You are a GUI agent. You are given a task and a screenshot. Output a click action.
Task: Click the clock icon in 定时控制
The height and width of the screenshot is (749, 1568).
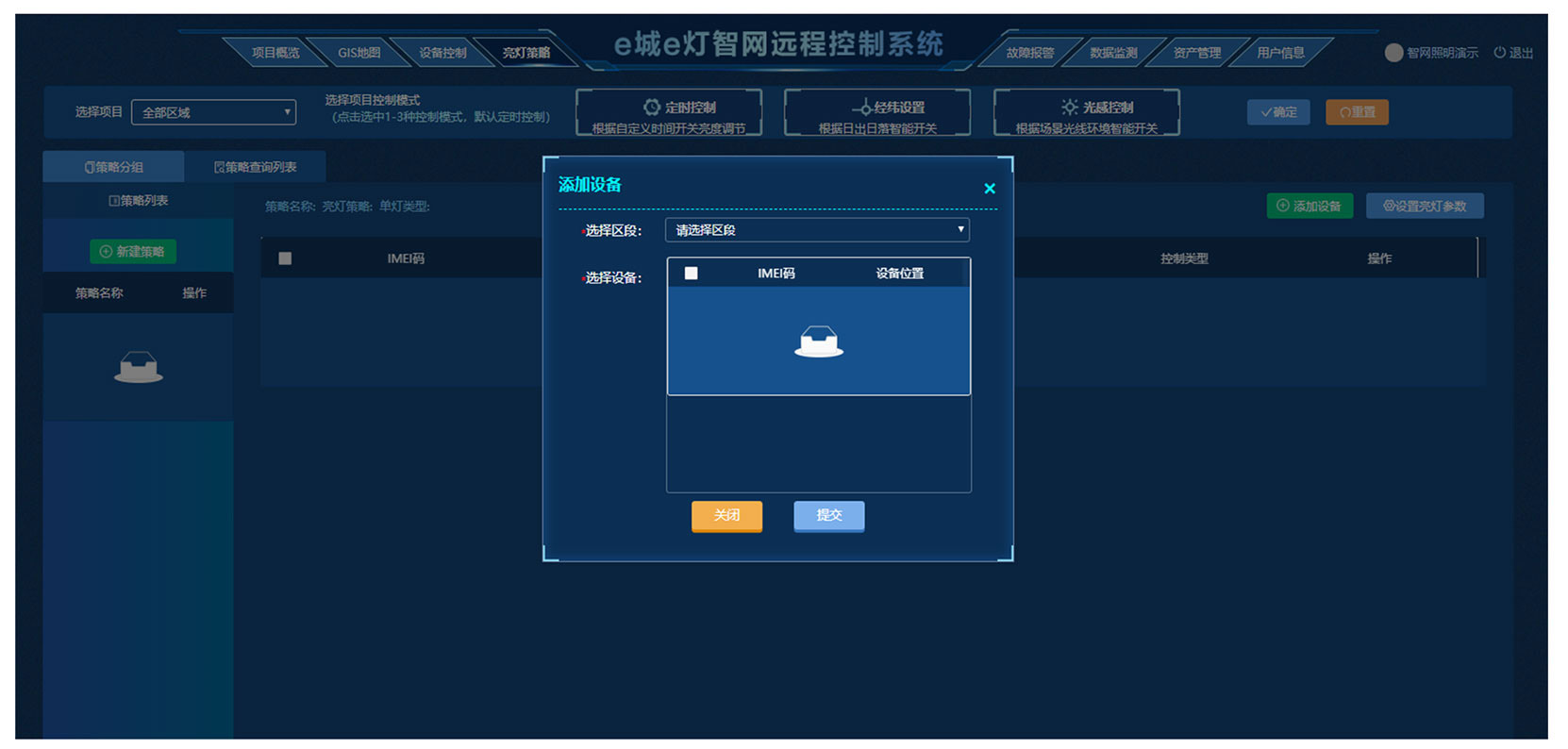[652, 108]
